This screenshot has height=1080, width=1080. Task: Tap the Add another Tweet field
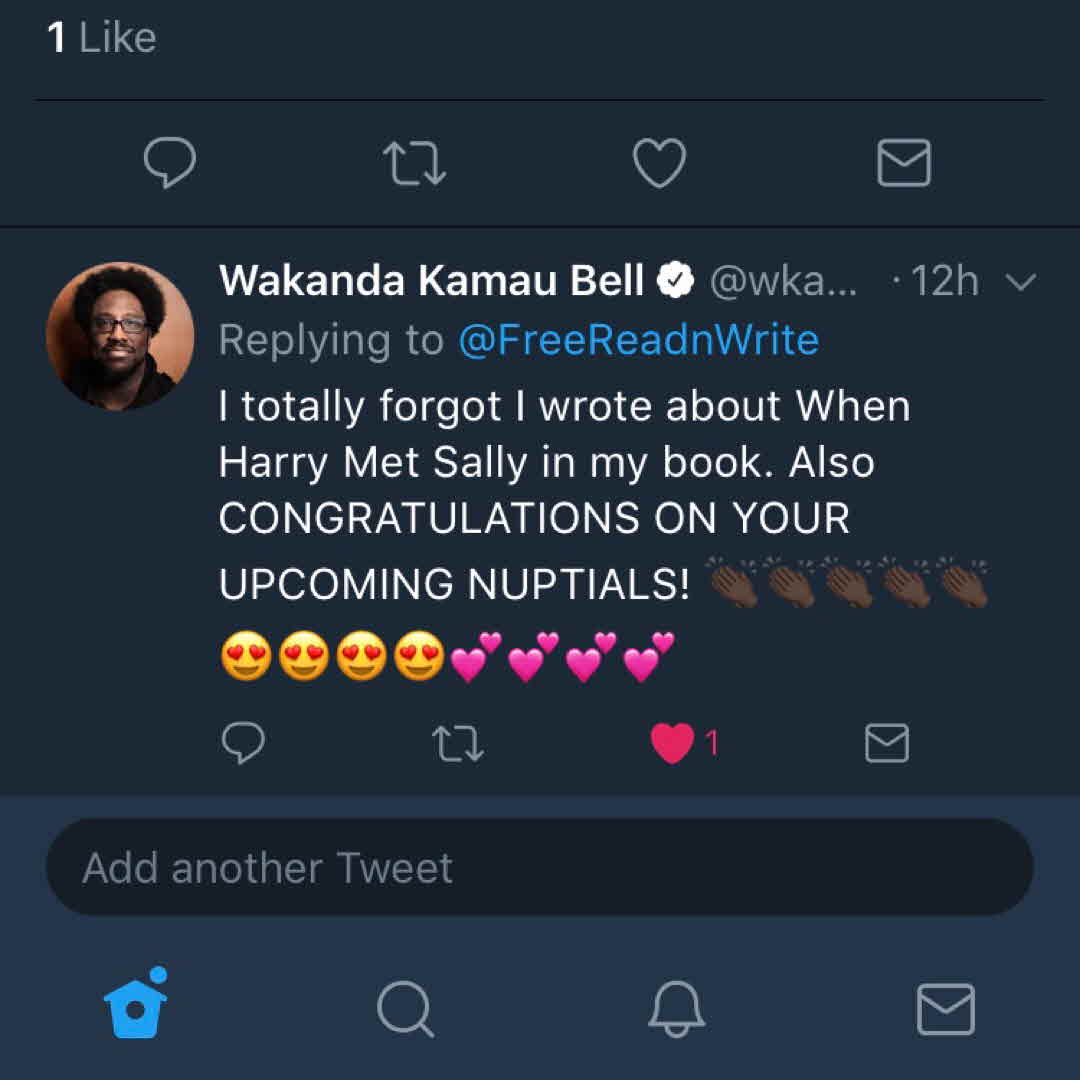(x=540, y=867)
